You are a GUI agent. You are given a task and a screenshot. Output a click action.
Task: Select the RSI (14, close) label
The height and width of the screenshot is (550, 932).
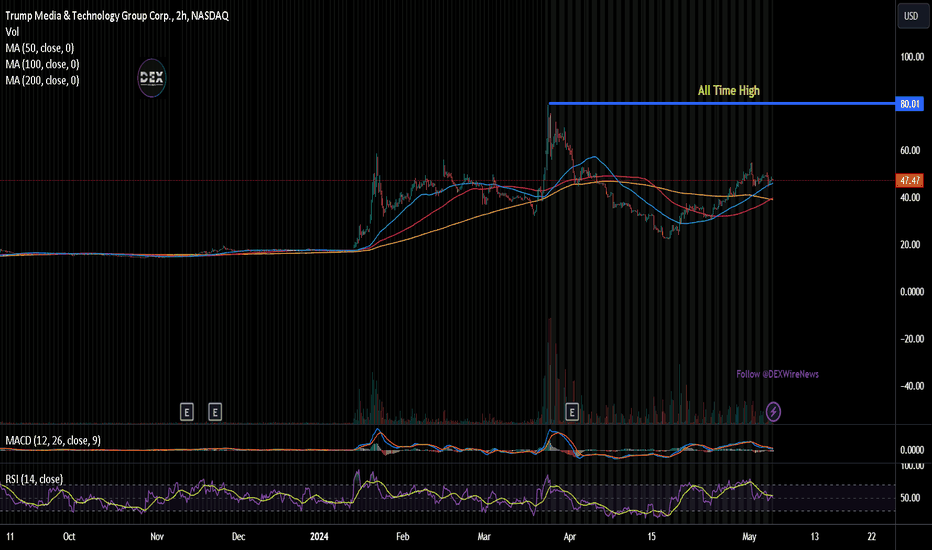pyautogui.click(x=34, y=479)
